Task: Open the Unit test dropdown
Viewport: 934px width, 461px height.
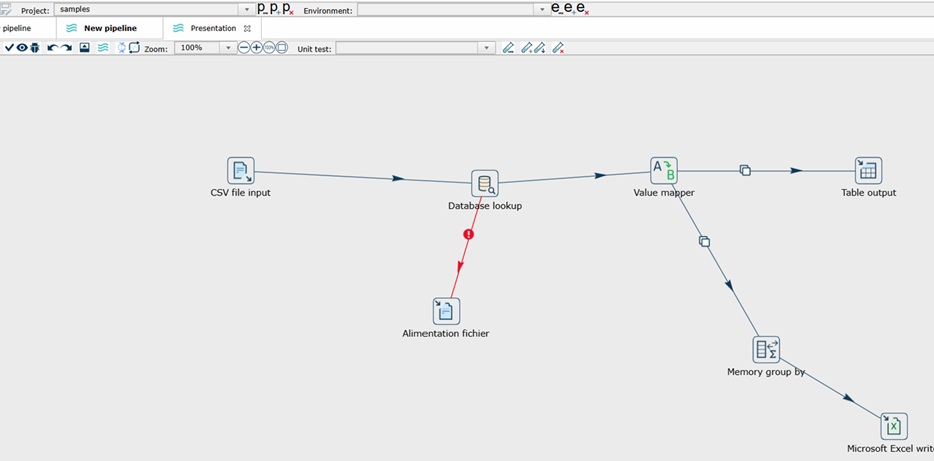Action: tap(487, 48)
